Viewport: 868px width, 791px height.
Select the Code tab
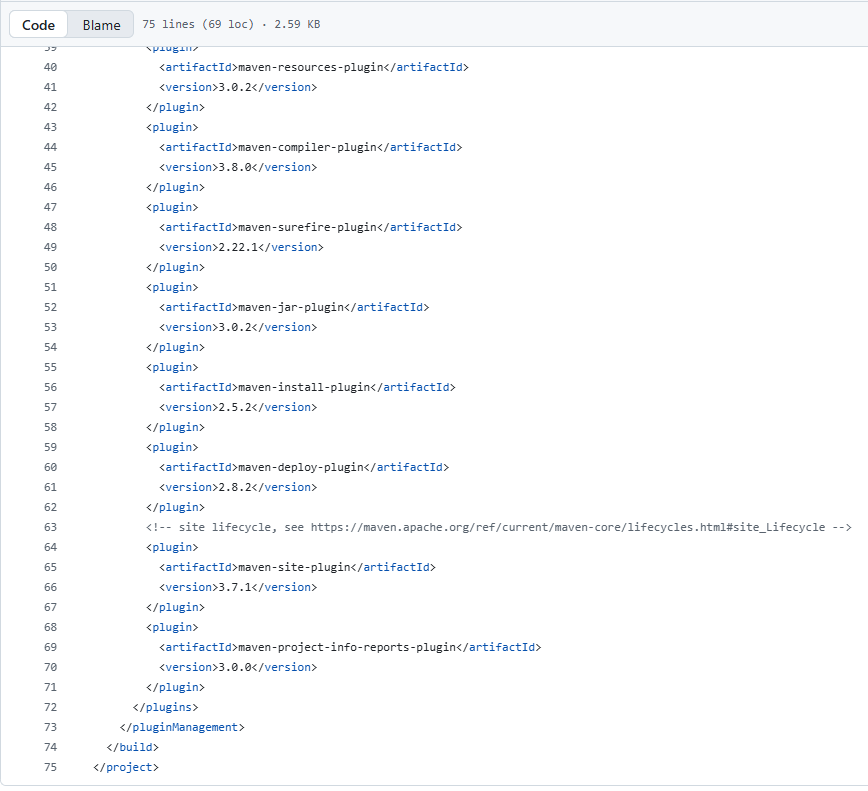pyautogui.click(x=38, y=24)
